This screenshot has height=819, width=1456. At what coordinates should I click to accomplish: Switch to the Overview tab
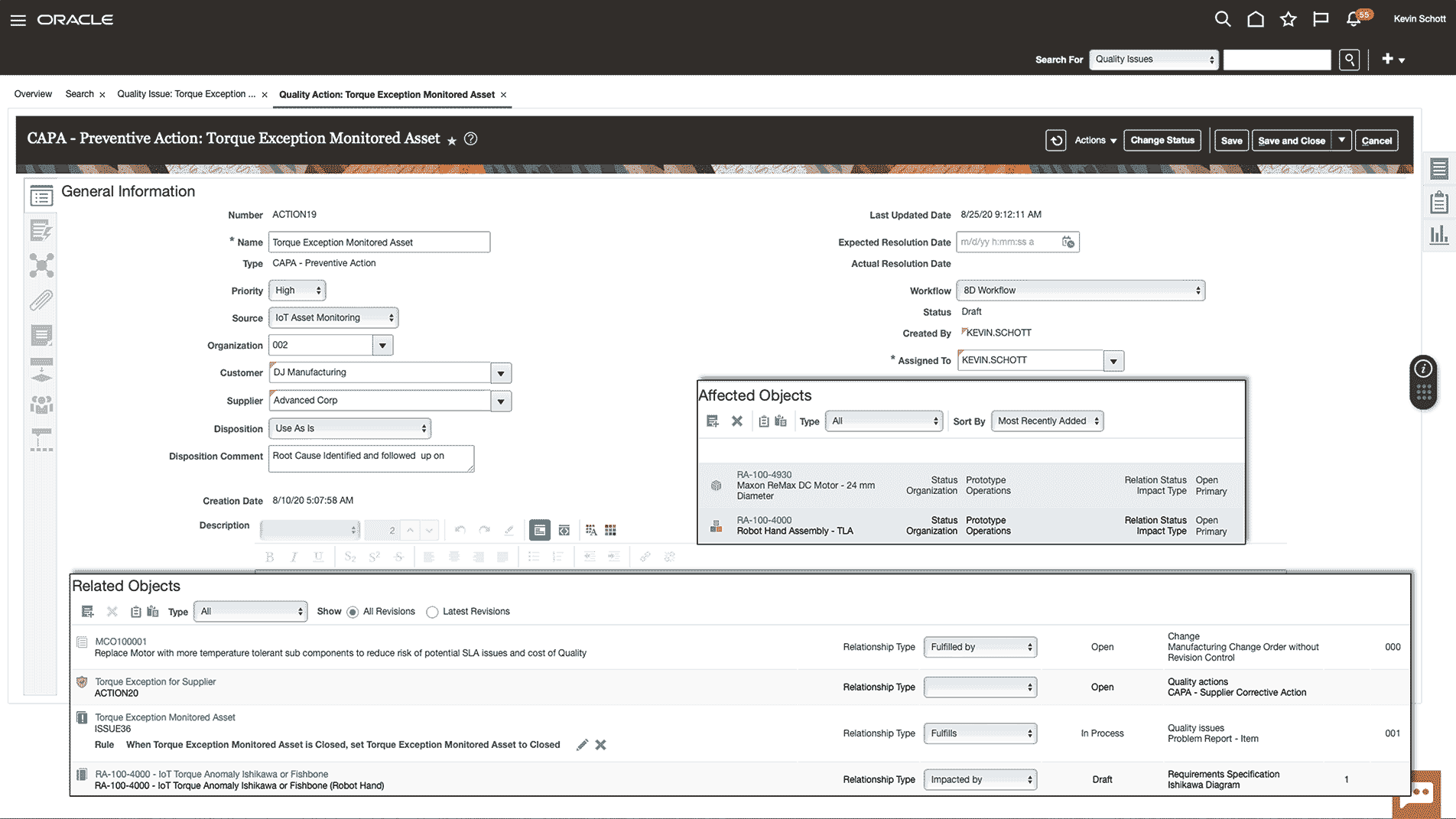33,94
